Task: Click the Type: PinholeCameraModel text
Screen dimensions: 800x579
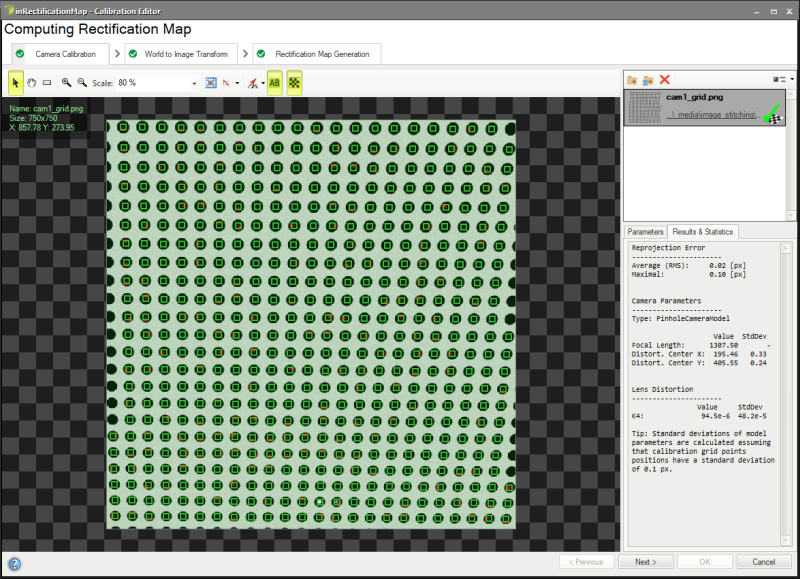Action: 681,318
